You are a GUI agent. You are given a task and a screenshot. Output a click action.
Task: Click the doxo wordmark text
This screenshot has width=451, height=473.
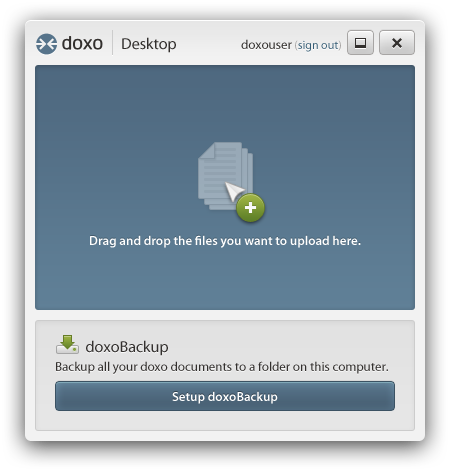tap(82, 44)
